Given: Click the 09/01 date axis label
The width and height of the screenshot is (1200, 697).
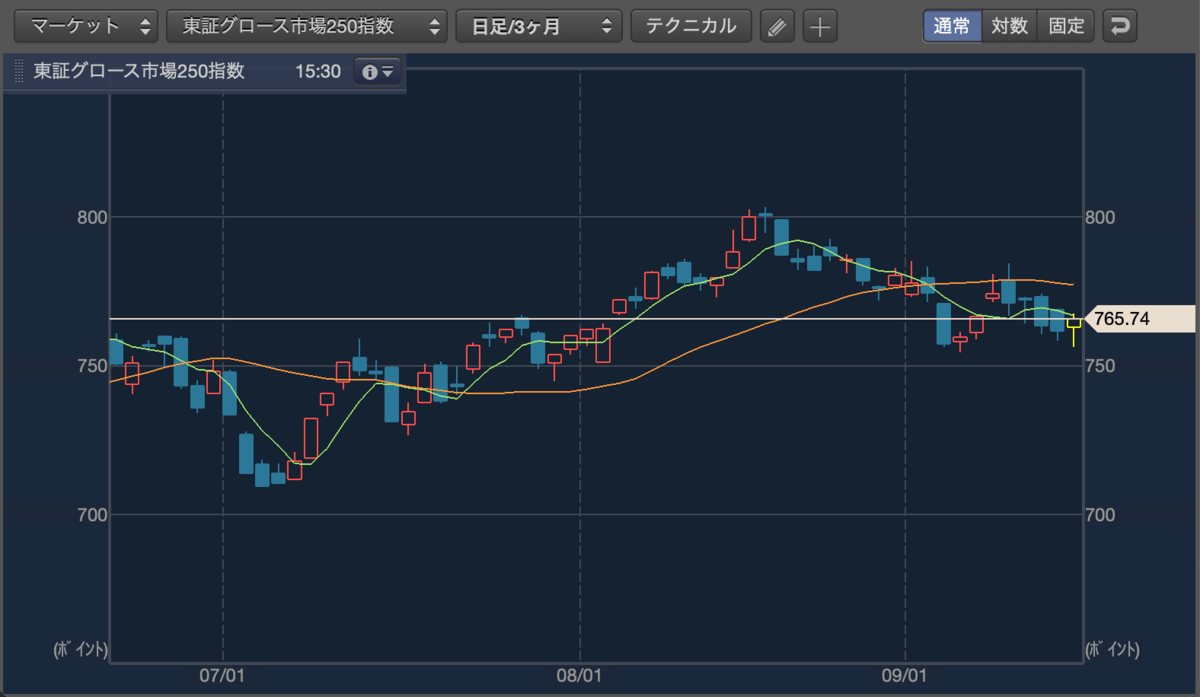Looking at the screenshot, I should [905, 676].
